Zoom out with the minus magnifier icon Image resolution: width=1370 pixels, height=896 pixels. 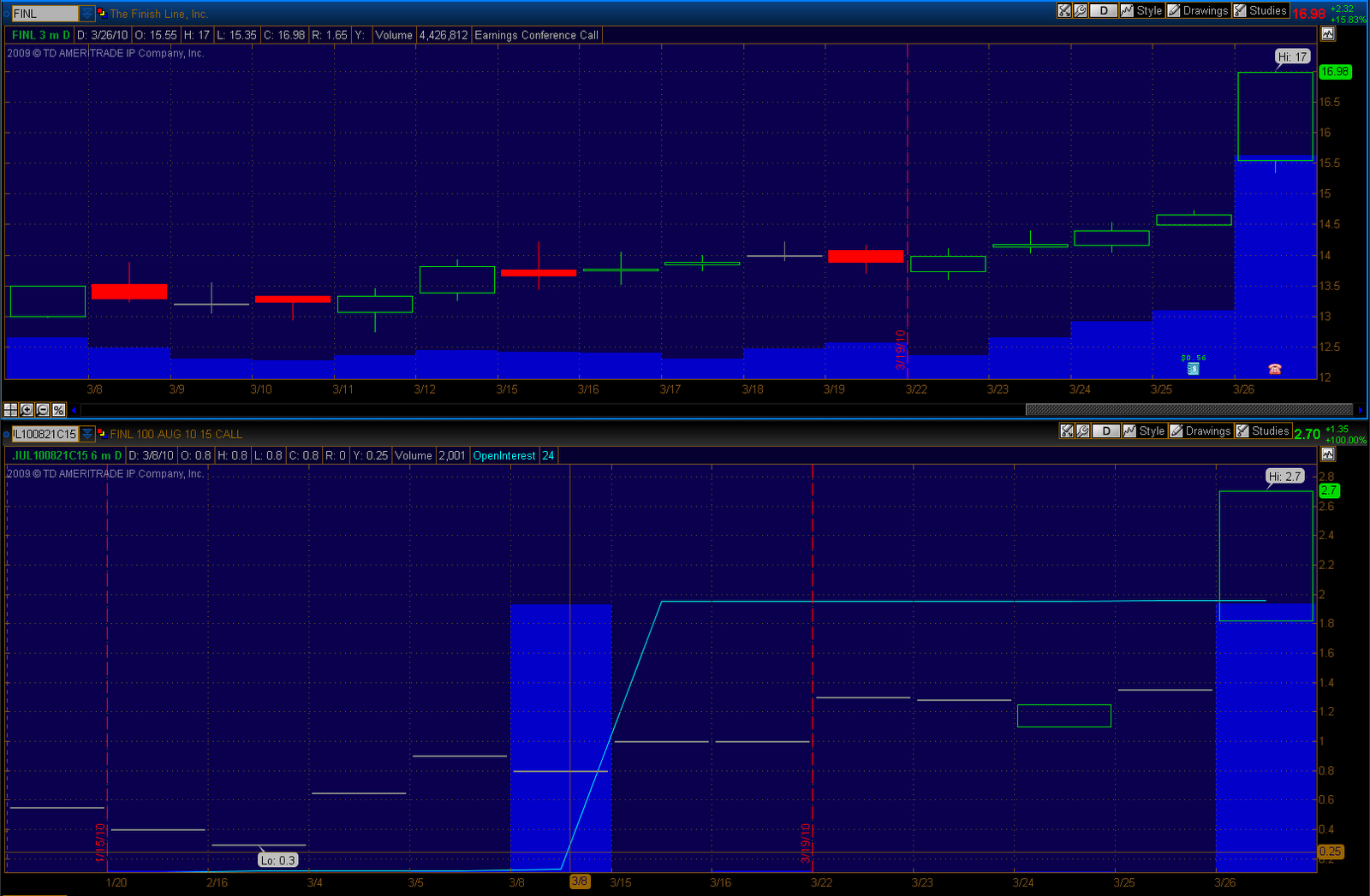(x=42, y=410)
